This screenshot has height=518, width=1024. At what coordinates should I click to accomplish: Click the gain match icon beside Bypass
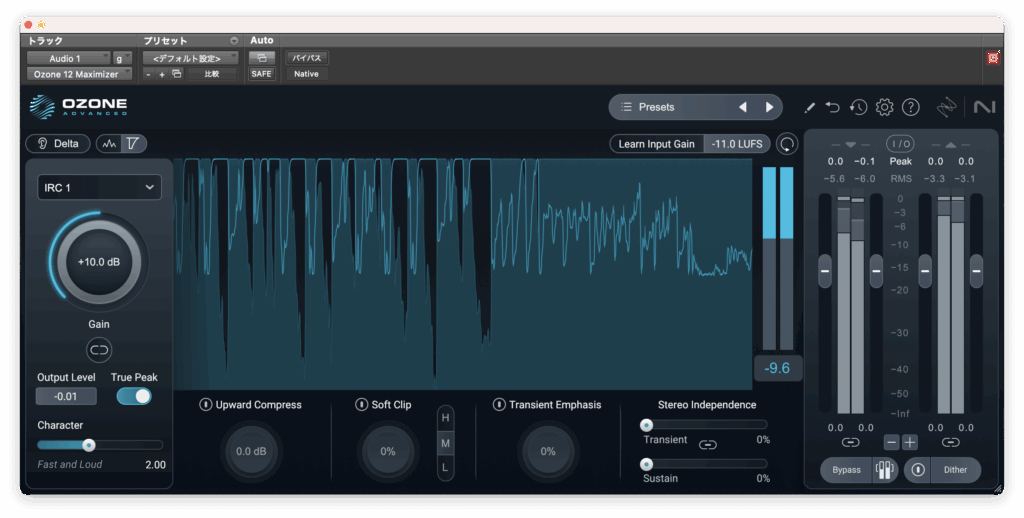884,470
